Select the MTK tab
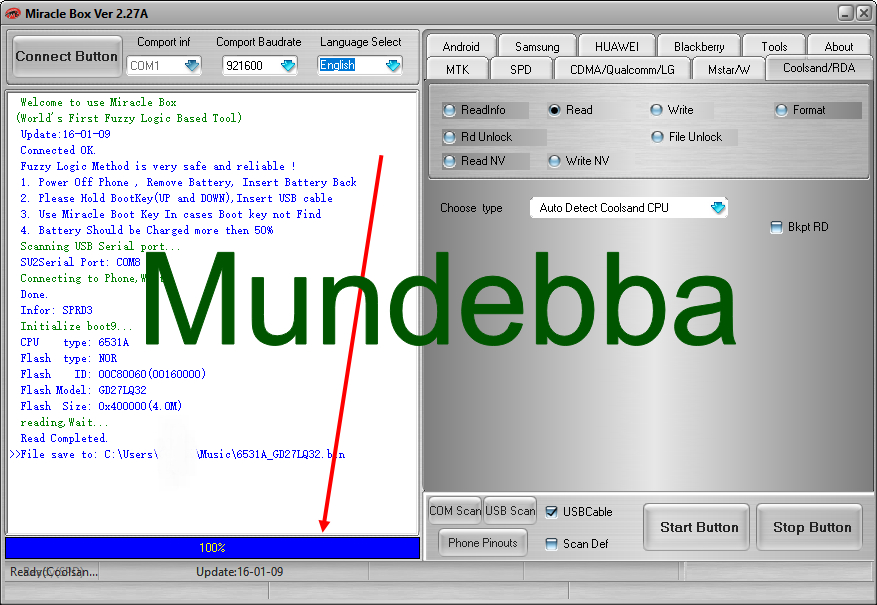 pyautogui.click(x=458, y=69)
